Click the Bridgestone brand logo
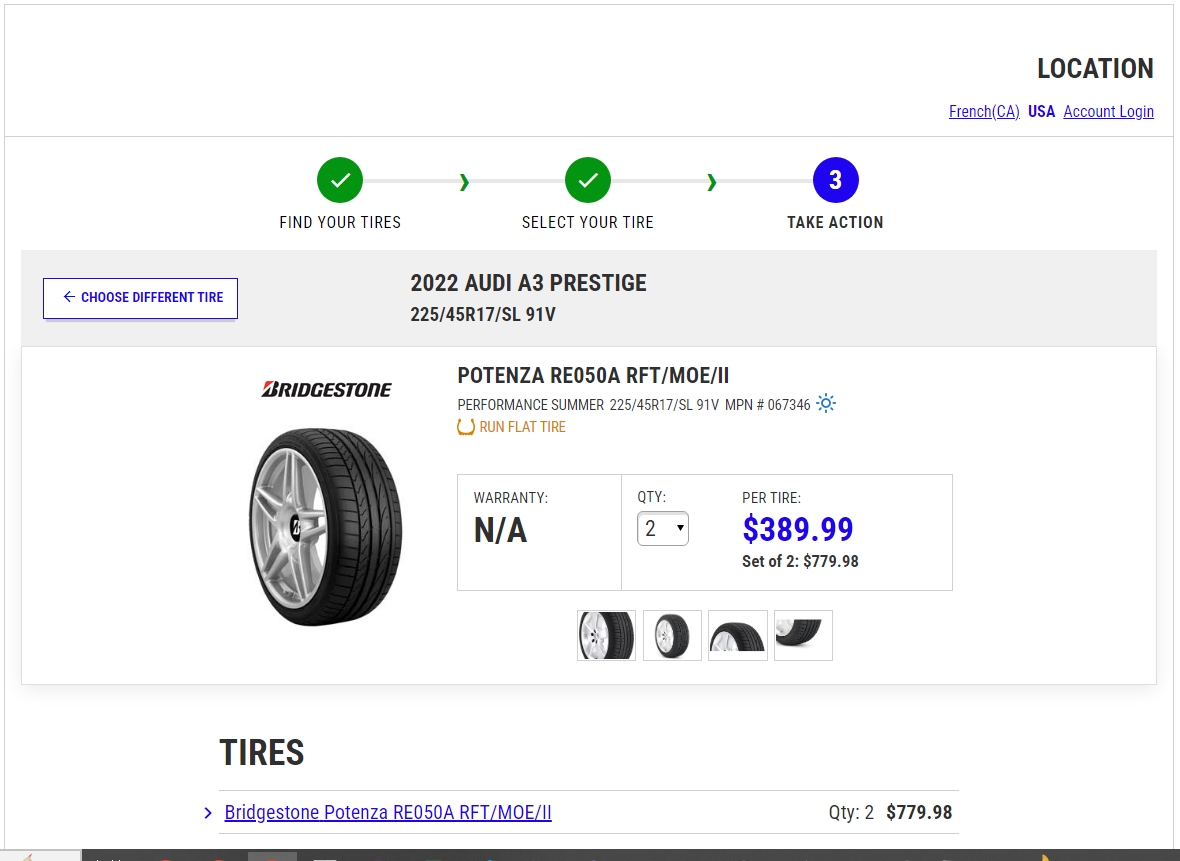This screenshot has height=861, width=1180. click(x=326, y=389)
